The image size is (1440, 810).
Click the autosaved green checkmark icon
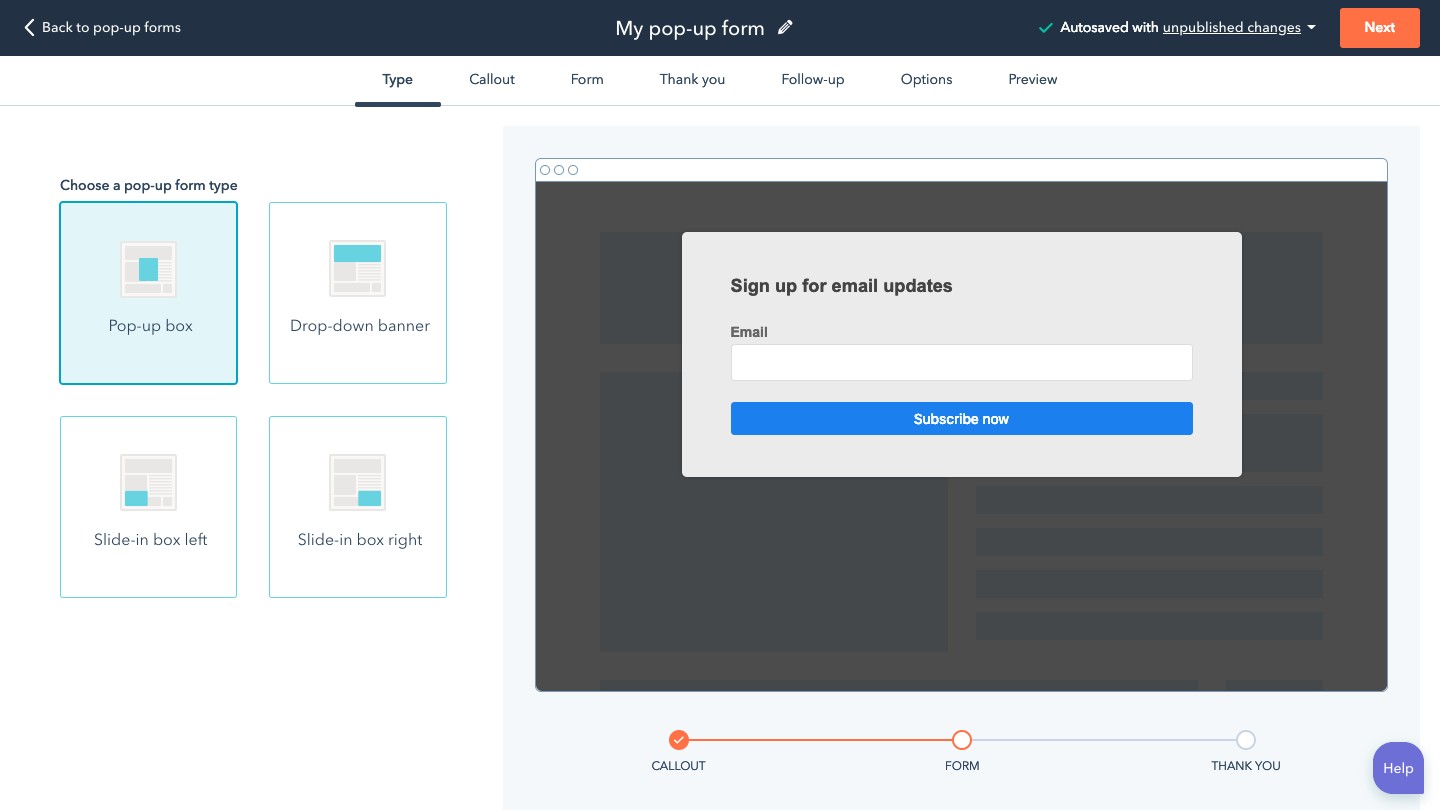pyautogui.click(x=1045, y=28)
